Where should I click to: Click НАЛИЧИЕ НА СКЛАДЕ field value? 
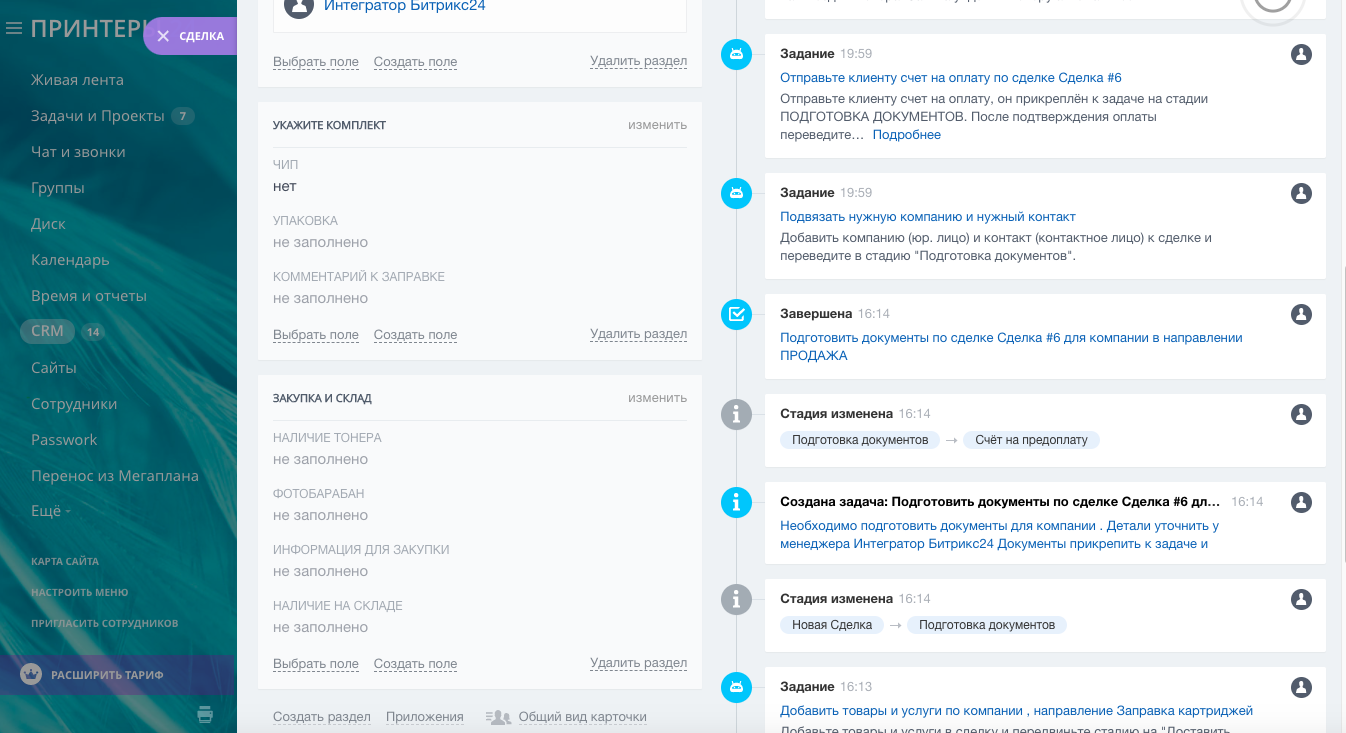tap(320, 627)
